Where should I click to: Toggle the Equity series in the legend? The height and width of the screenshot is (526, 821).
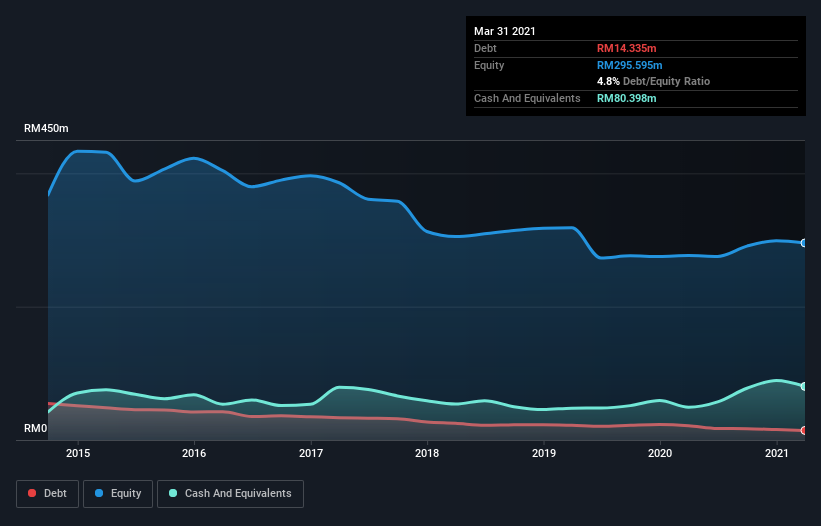tap(118, 493)
